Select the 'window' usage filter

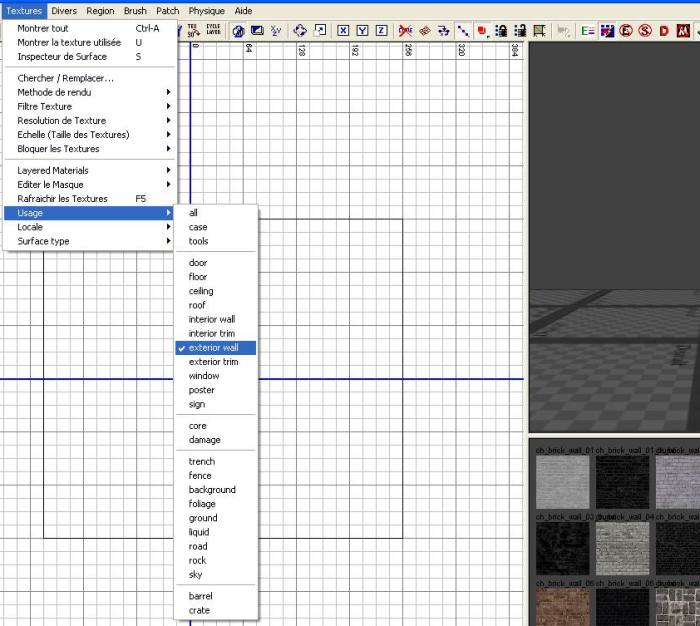pos(216,376)
